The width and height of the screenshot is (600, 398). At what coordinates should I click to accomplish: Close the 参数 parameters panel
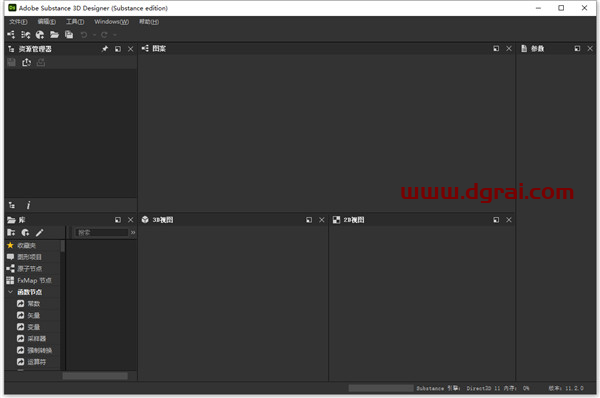click(x=590, y=49)
